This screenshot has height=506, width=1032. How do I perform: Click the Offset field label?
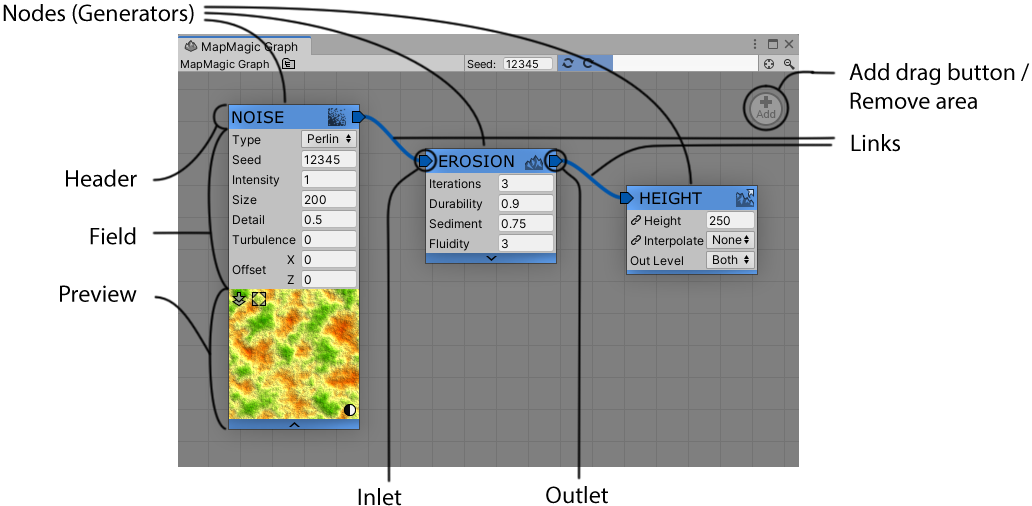(x=249, y=270)
